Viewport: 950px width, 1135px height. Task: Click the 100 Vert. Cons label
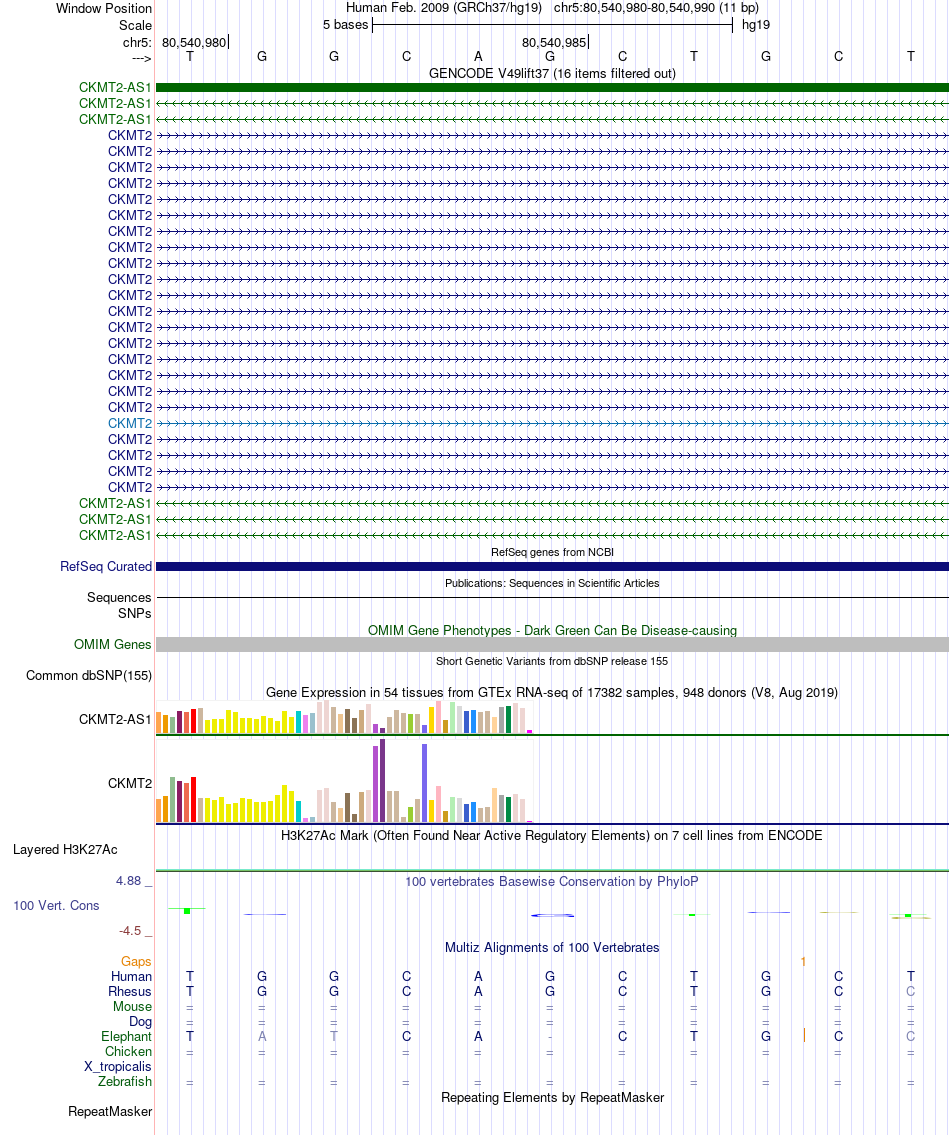coord(56,906)
